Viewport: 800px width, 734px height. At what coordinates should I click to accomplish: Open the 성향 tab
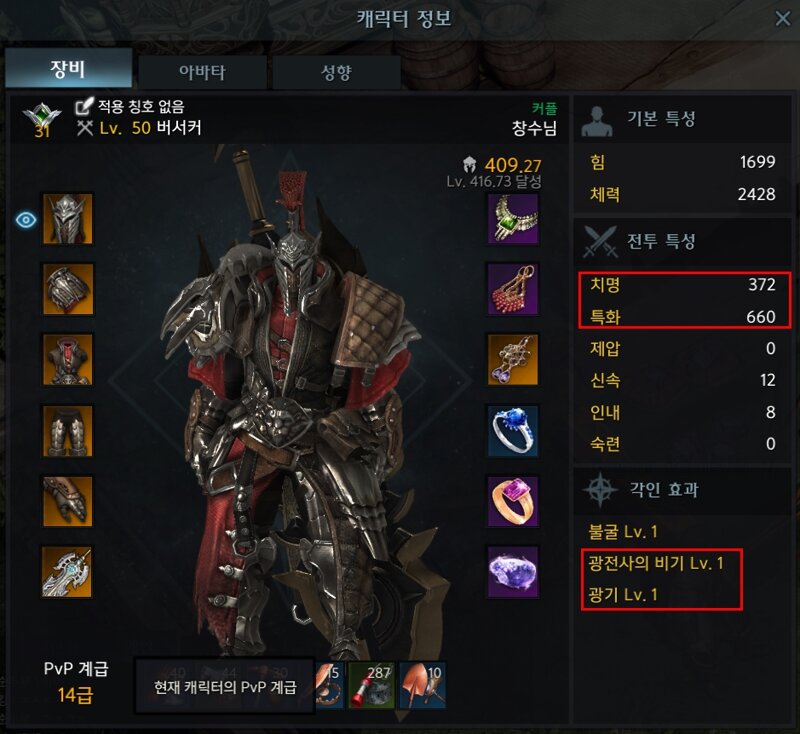coord(336,72)
